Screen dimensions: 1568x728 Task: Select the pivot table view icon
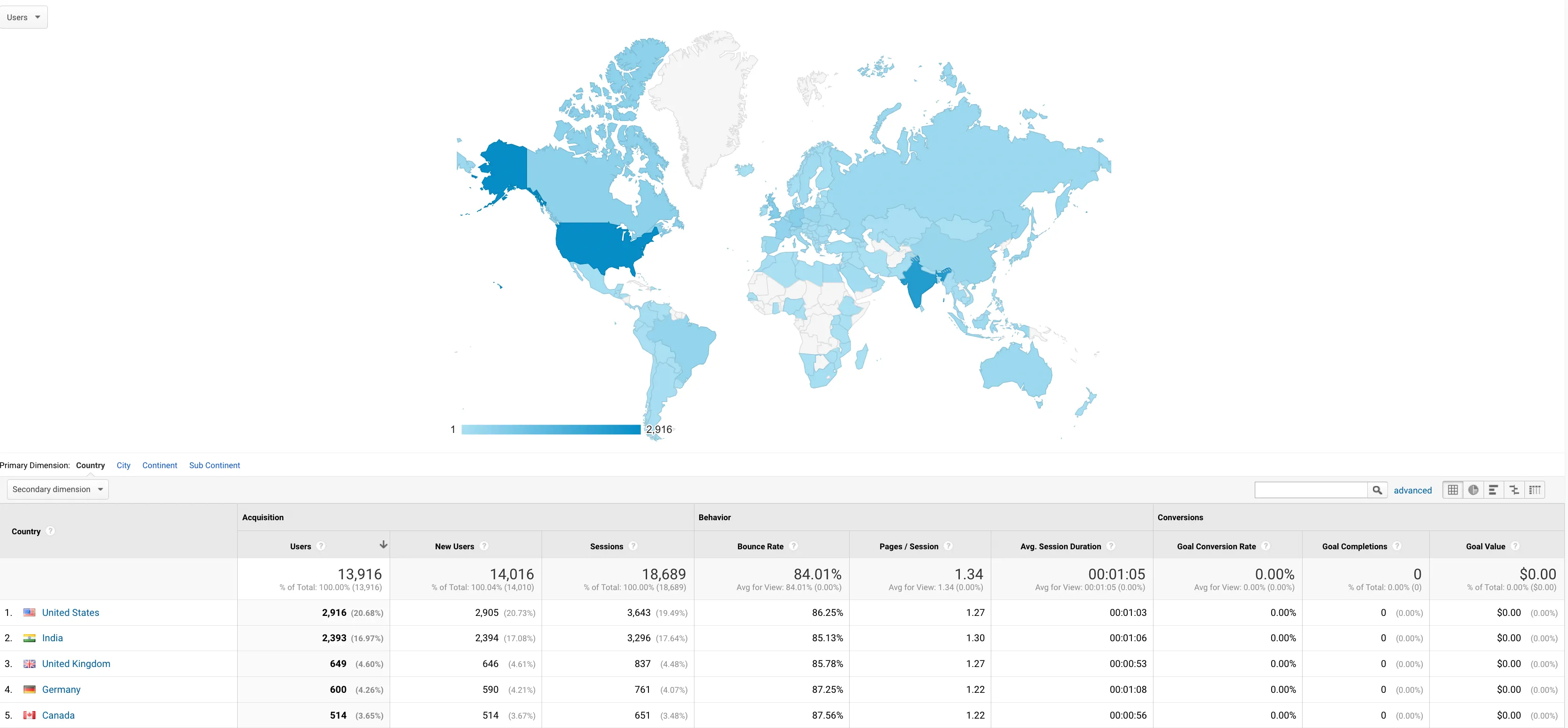coord(1535,490)
